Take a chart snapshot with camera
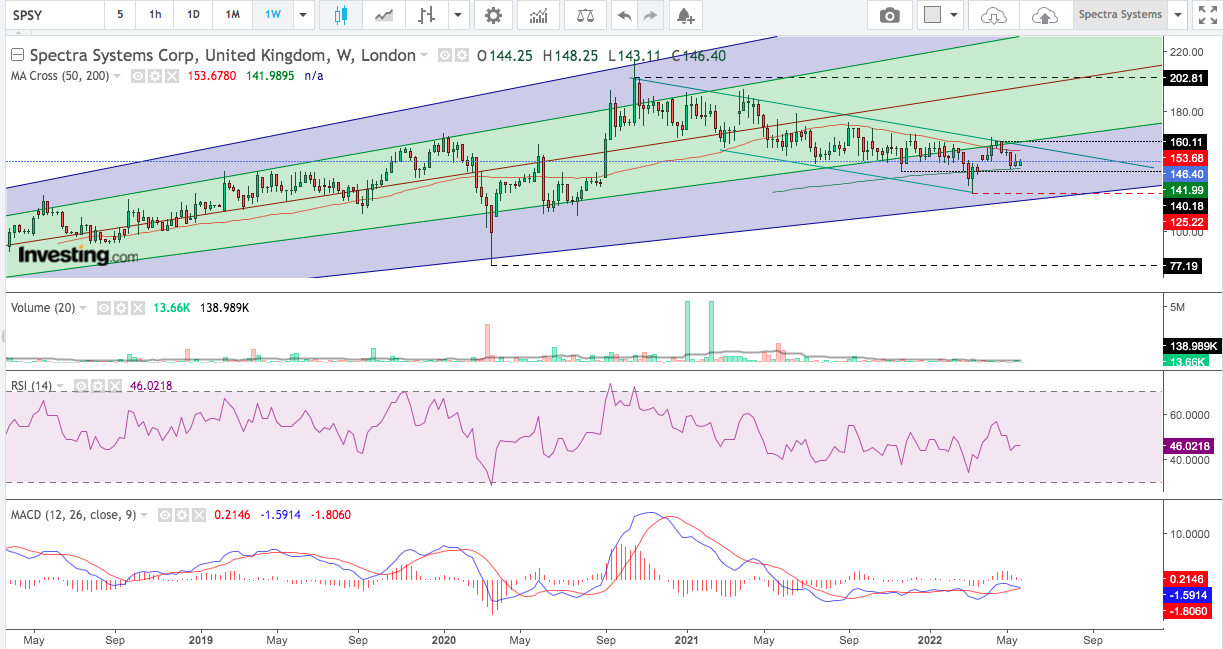 (889, 15)
